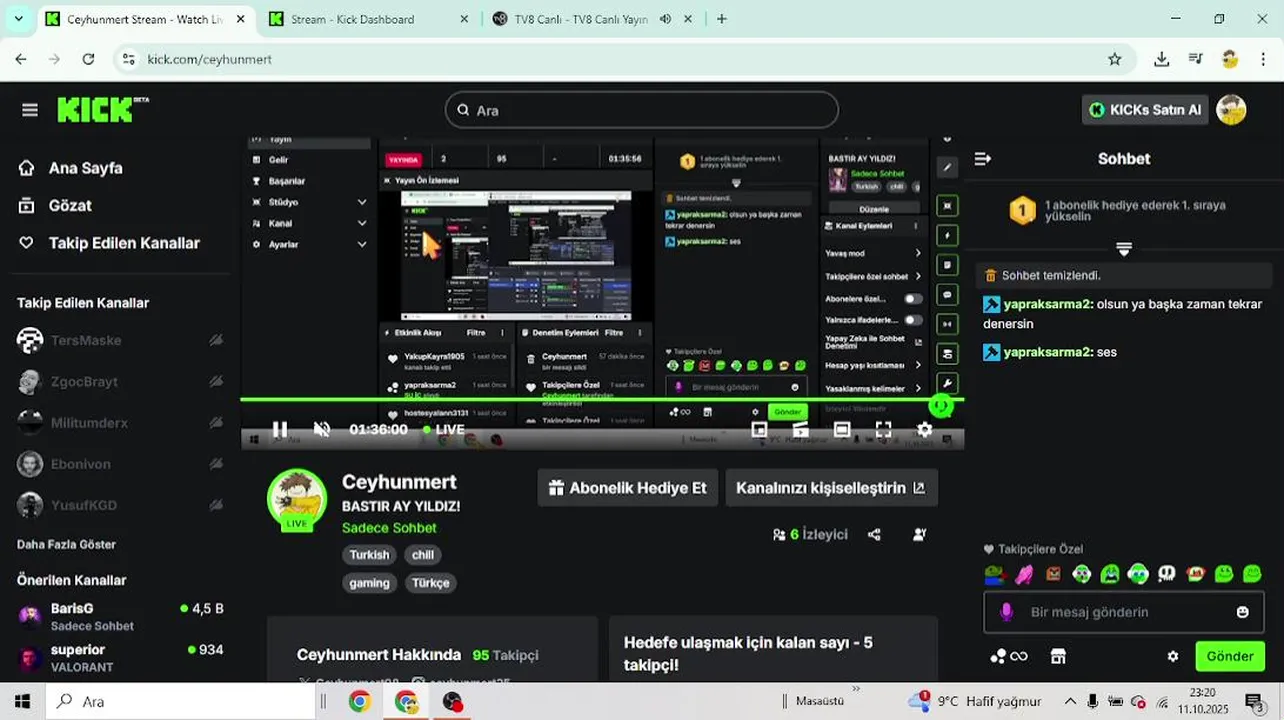
Task: Toggle notifications bell for TersMaske
Action: [216, 340]
